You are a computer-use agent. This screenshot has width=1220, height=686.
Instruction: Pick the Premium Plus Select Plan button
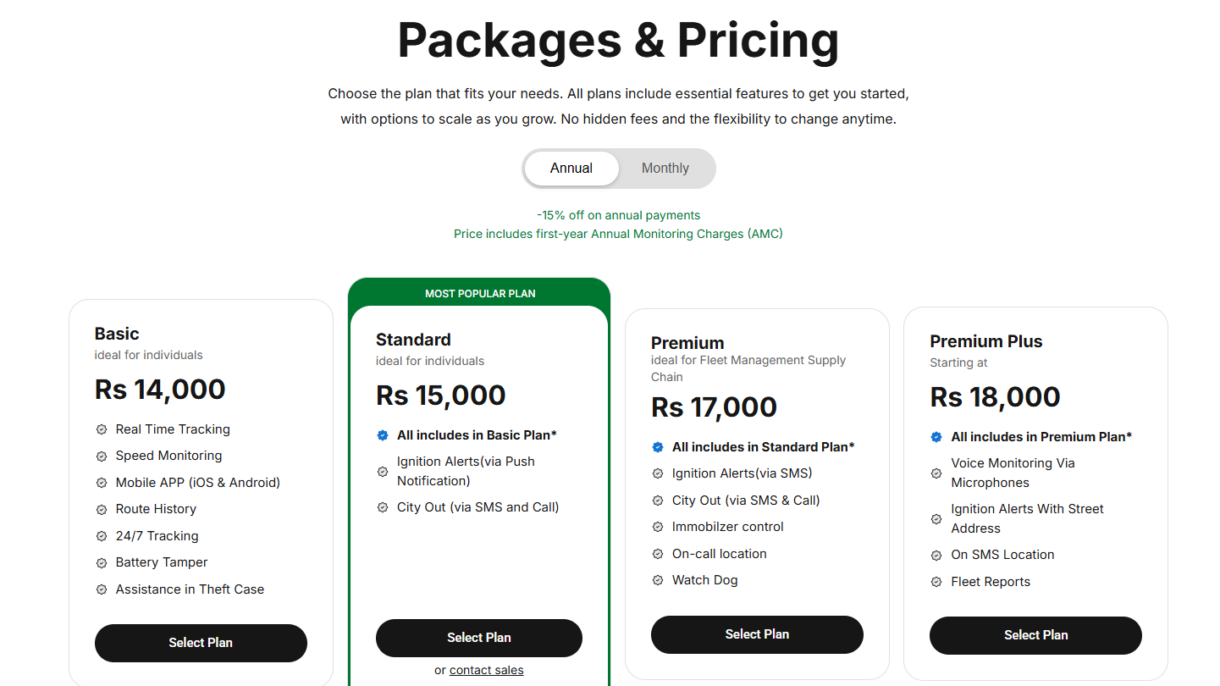point(1035,635)
